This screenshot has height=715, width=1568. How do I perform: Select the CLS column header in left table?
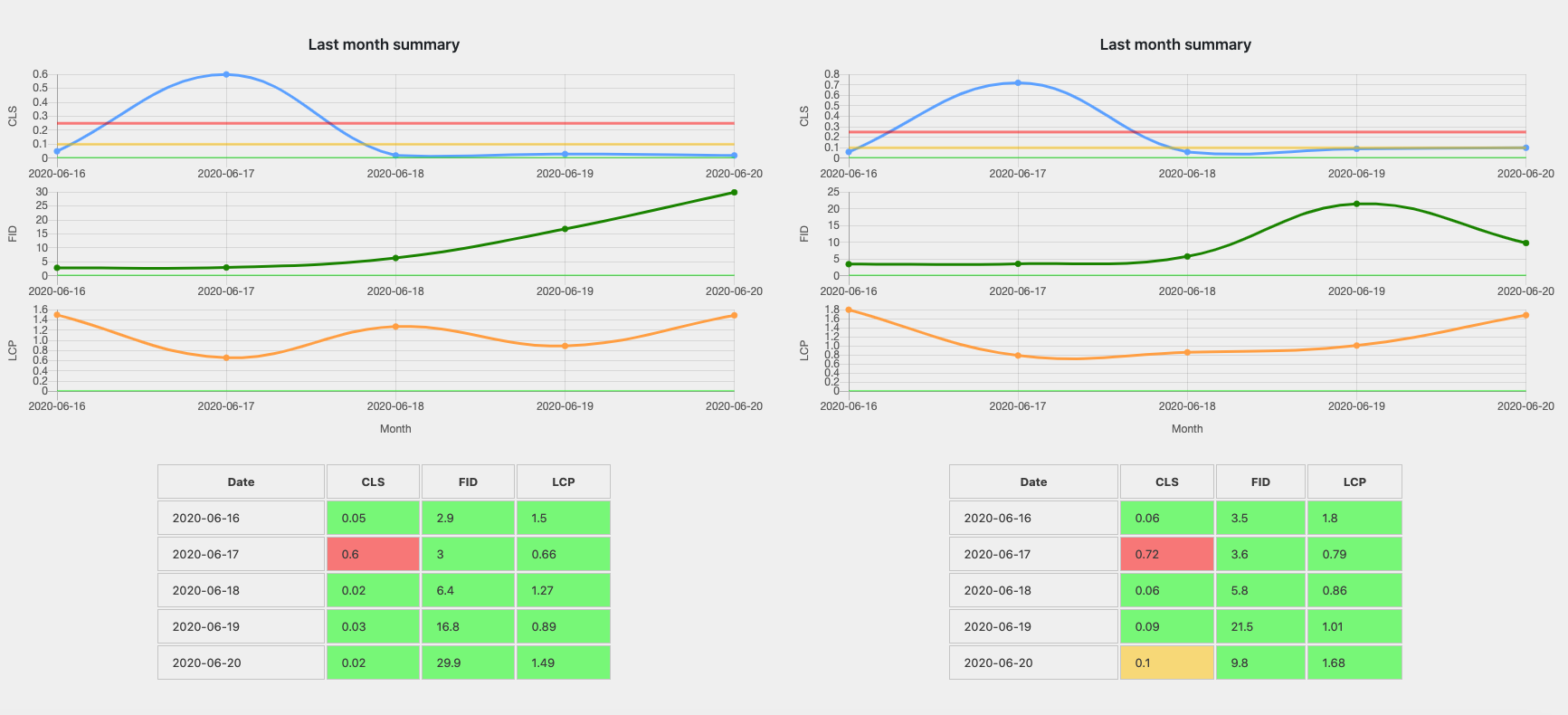(373, 481)
